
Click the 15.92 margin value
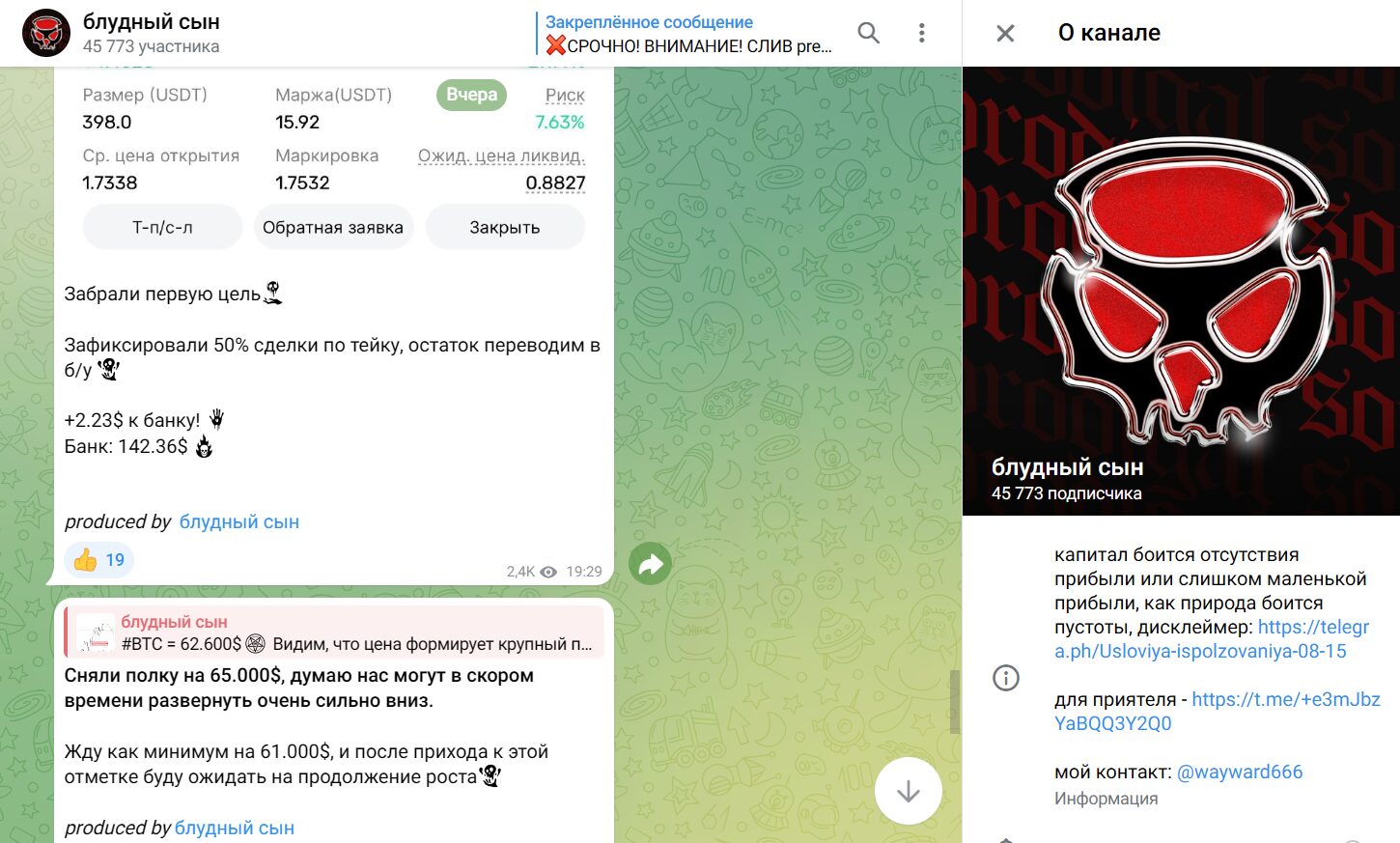pyautogui.click(x=297, y=123)
